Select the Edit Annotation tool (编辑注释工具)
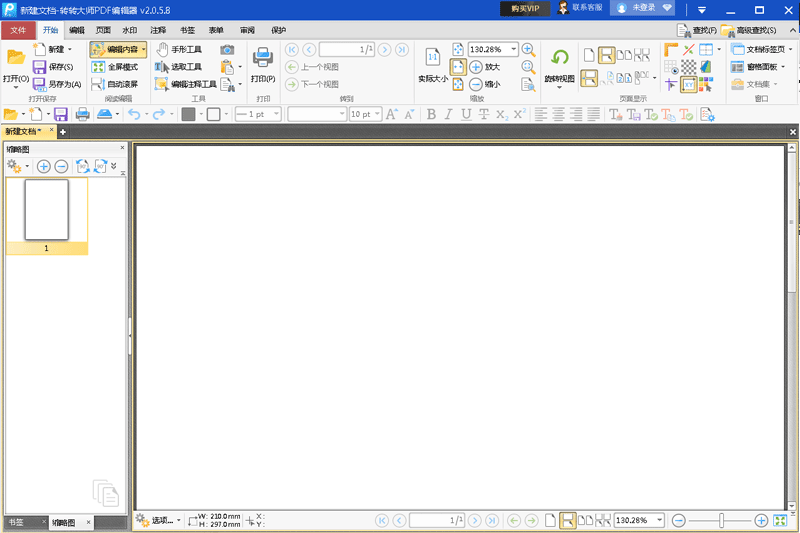Viewport: 800px width, 533px height. (185, 84)
